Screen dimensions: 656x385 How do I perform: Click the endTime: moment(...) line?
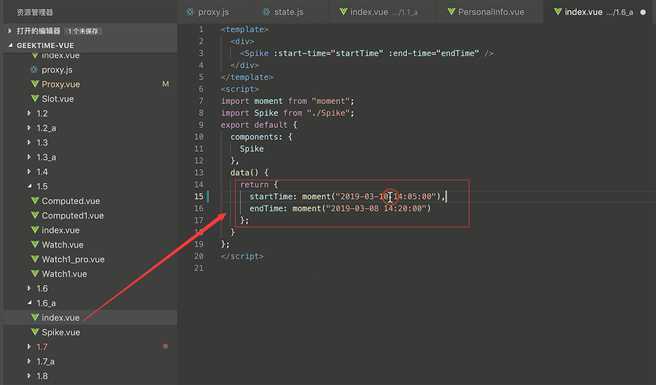[x=340, y=208]
